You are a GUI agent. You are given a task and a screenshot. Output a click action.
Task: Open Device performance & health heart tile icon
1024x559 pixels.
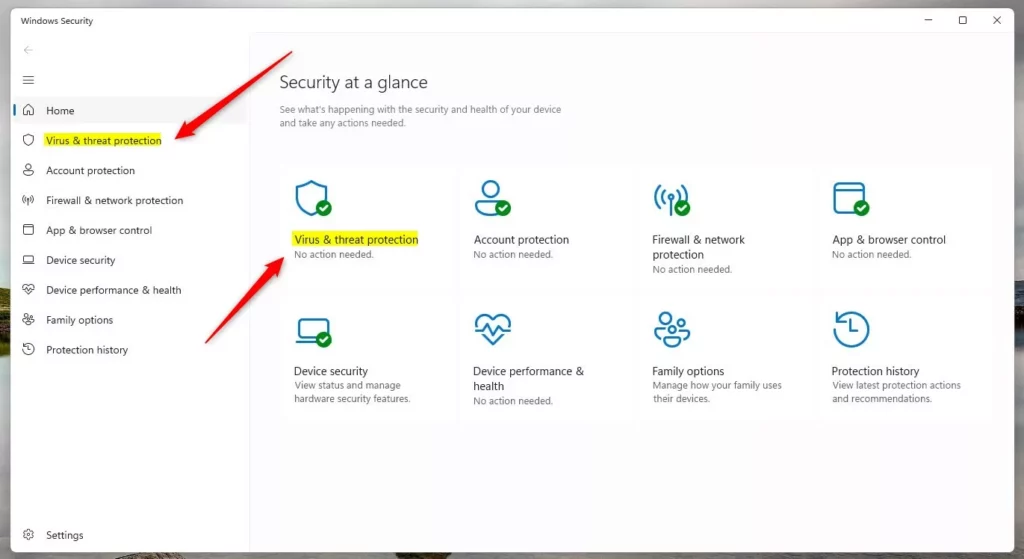pos(491,329)
